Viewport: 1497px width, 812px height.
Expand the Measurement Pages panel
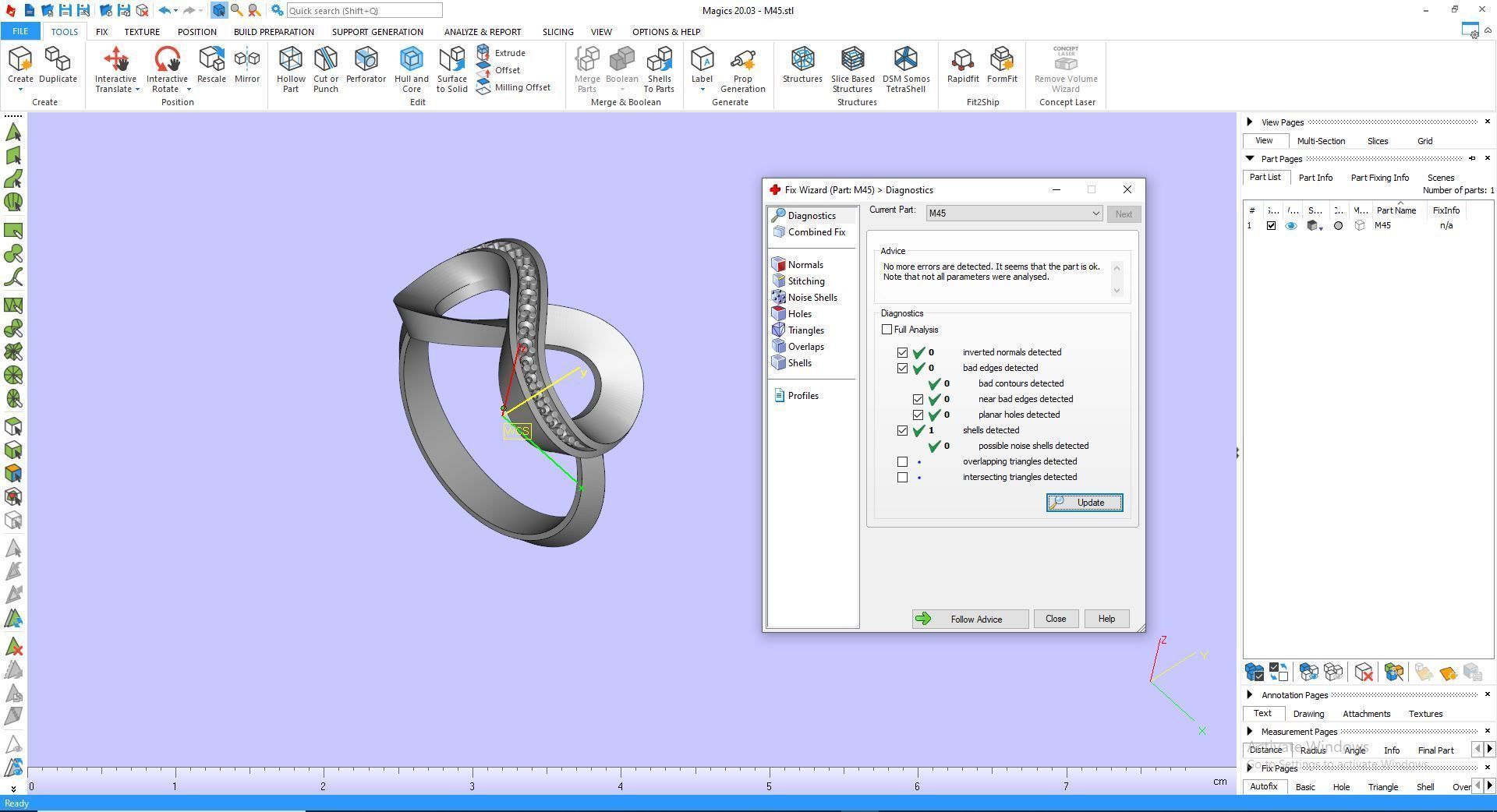(x=1250, y=732)
